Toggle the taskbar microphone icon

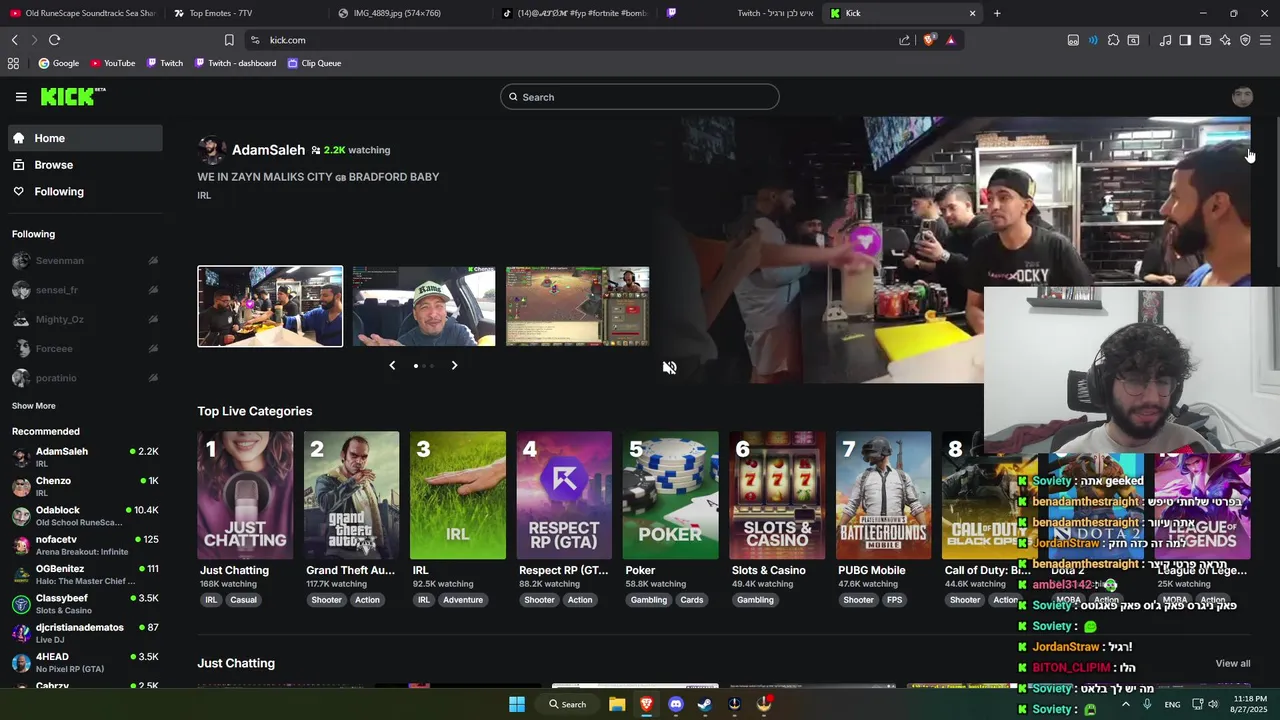pos(1148,704)
